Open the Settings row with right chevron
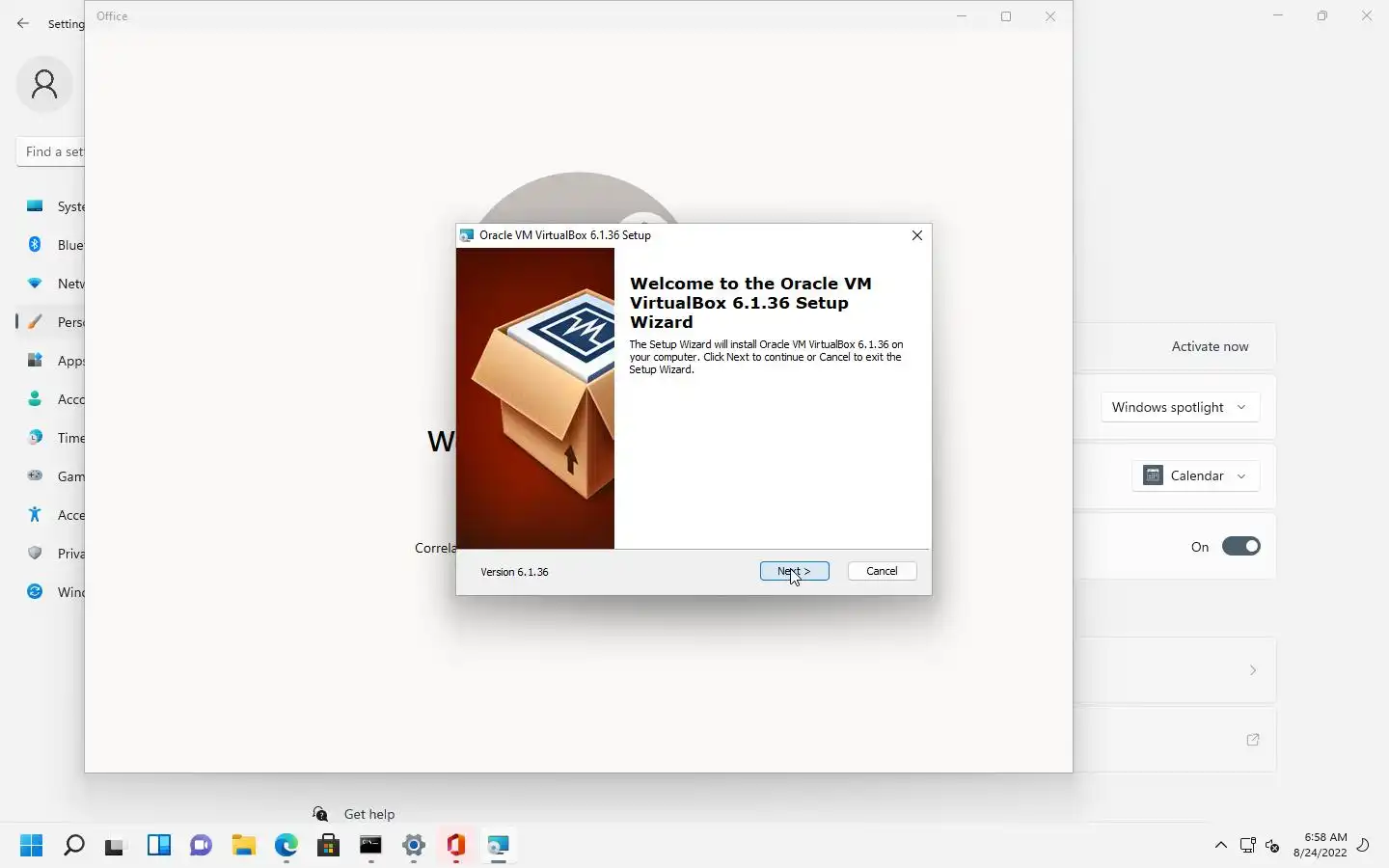Screen dimensions: 1389x868 1175,670
